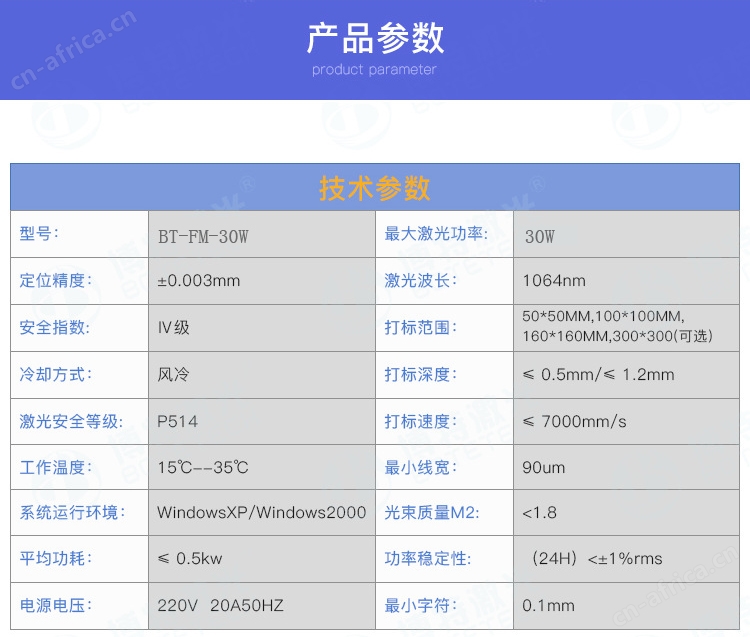Click the 系统运行环境 label

pos(72,513)
